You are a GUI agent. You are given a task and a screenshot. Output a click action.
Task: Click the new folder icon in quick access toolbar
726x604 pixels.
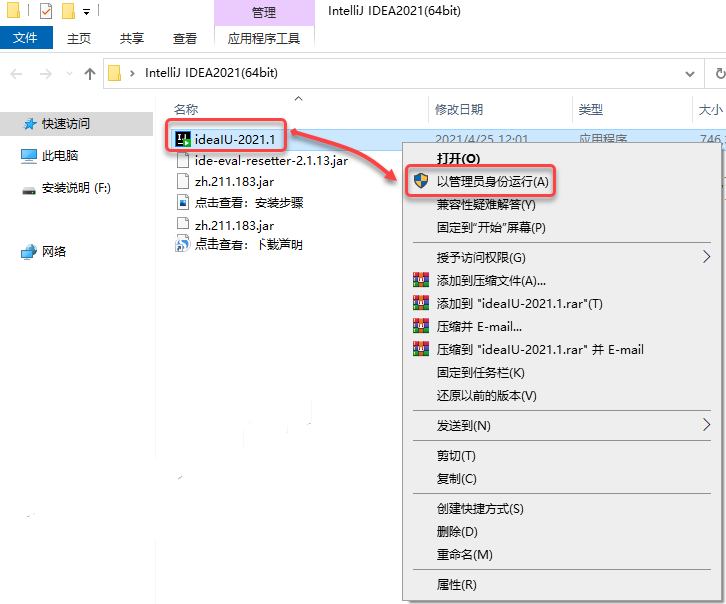tap(68, 11)
